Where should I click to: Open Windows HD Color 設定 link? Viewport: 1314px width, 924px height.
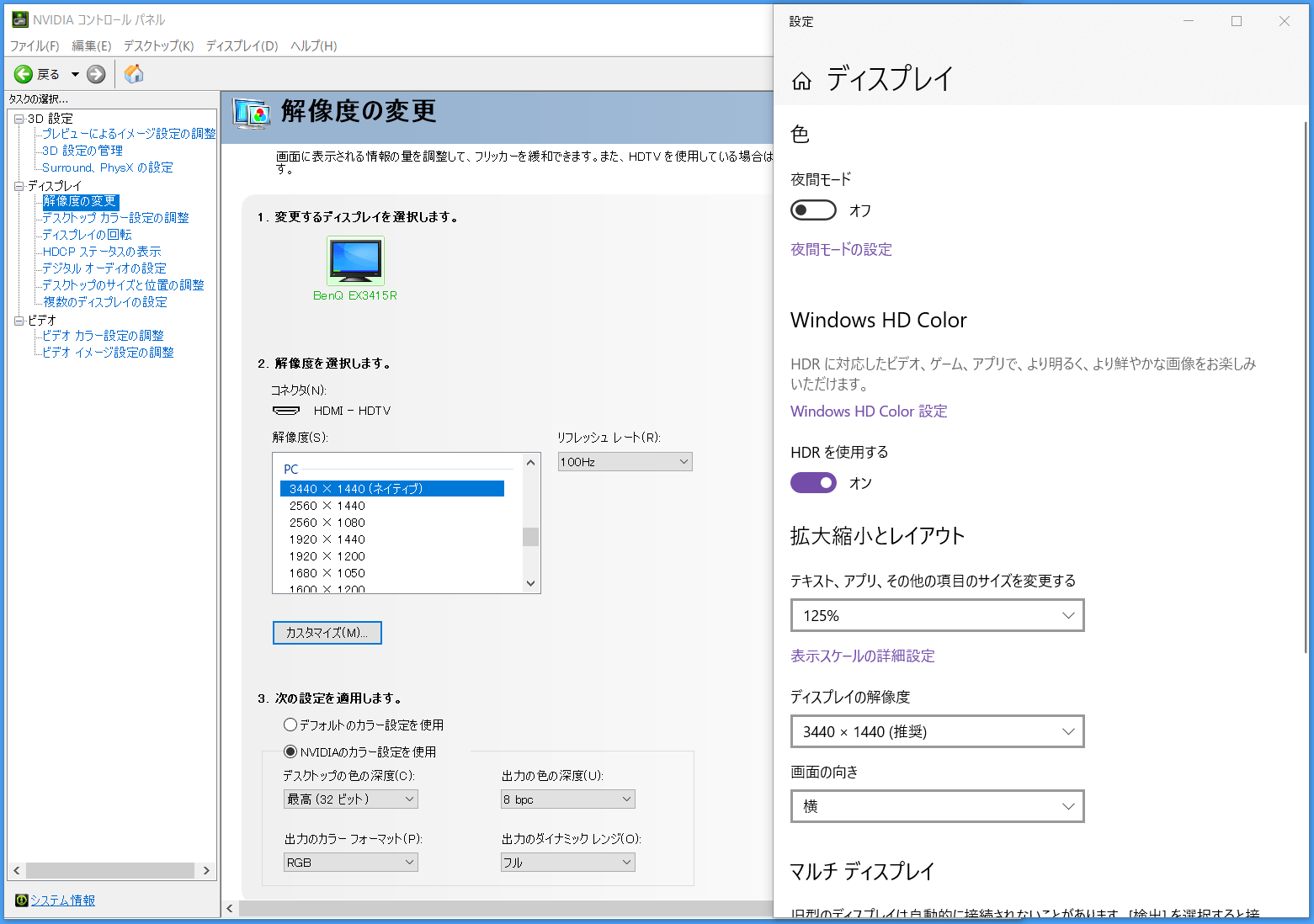tap(869, 412)
